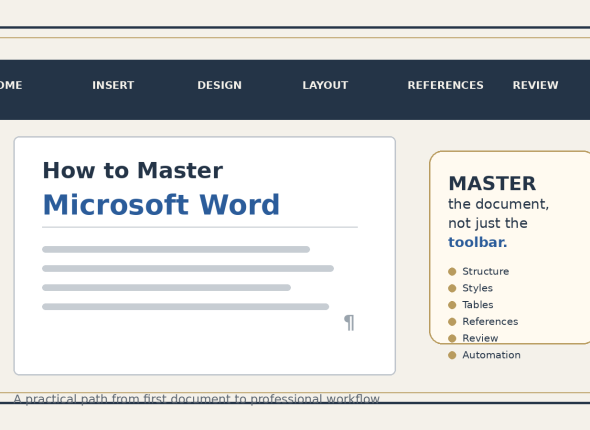Select the LAYOUT tab
The height and width of the screenshot is (430, 590).
325,85
